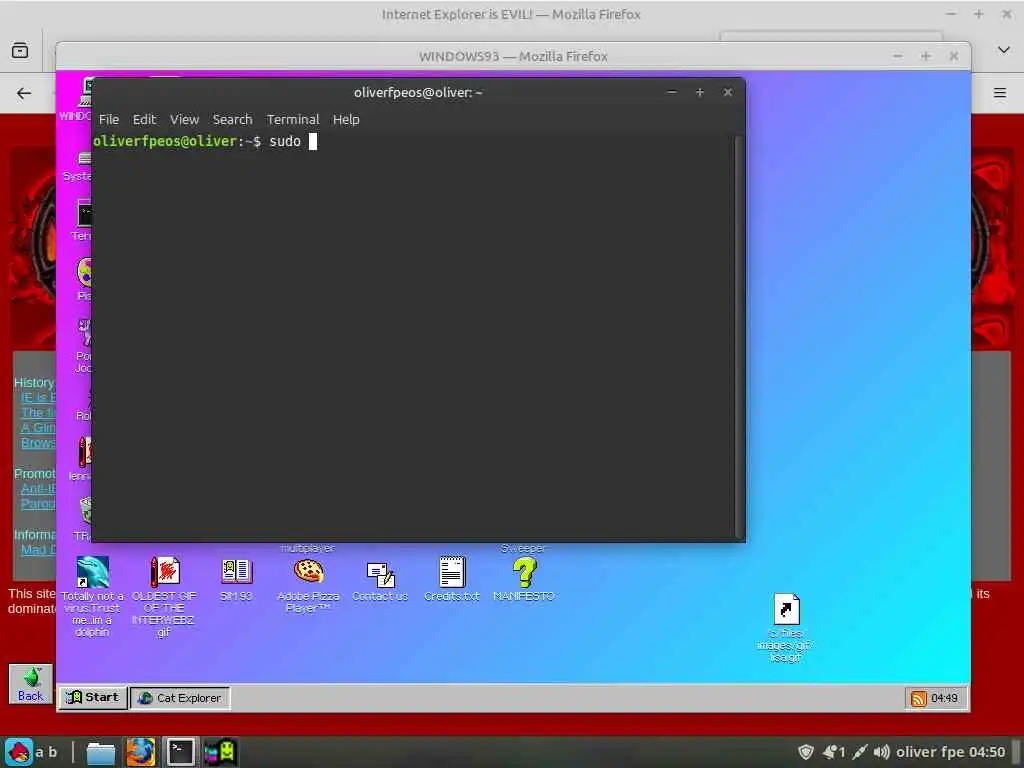Screen dimensions: 1024x768
Task: Click the WINDOWS93 — Mozilla Firefox title bar
Action: (x=513, y=56)
